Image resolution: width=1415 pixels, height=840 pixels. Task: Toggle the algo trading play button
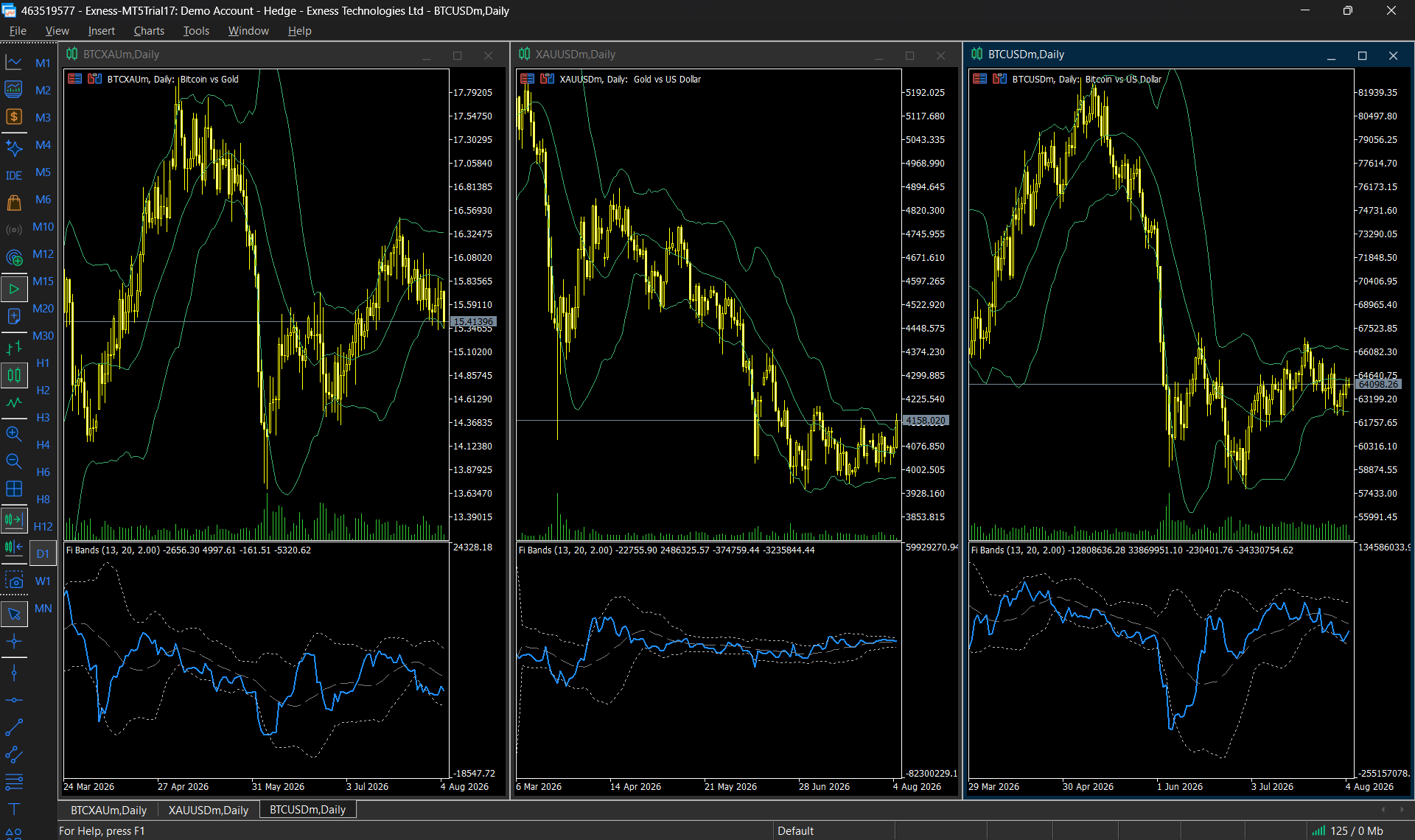[14, 289]
